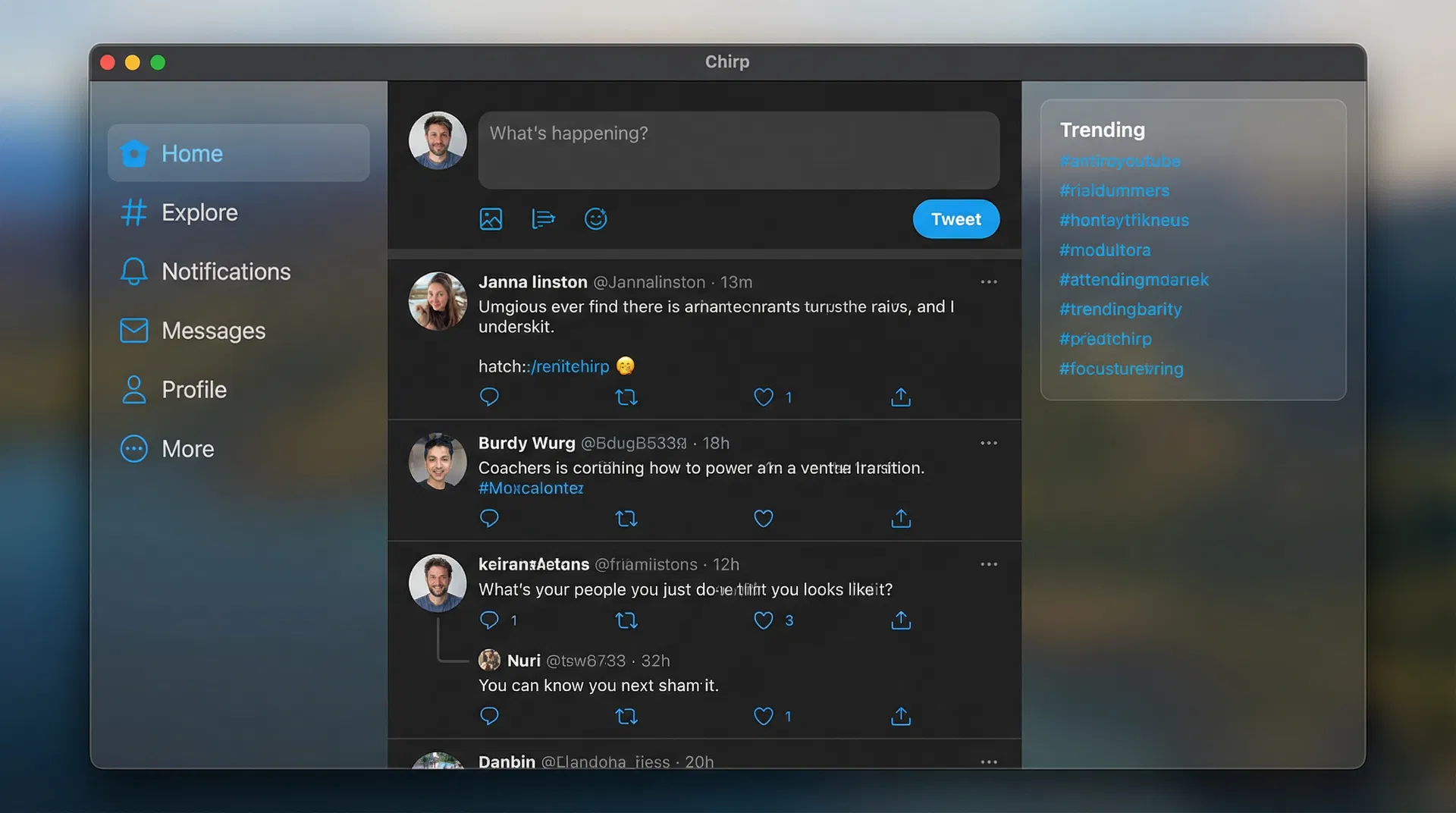Open options menu on Danbin's tweet
Image resolution: width=1456 pixels, height=813 pixels.
tap(989, 761)
